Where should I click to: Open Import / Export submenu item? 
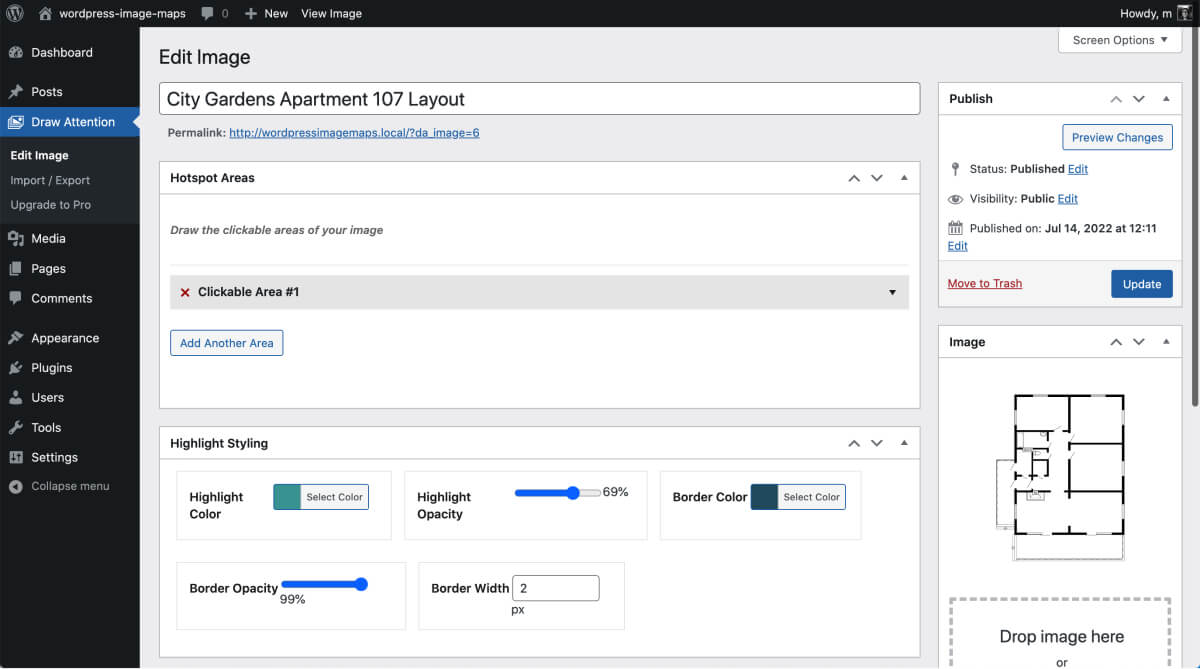50,180
